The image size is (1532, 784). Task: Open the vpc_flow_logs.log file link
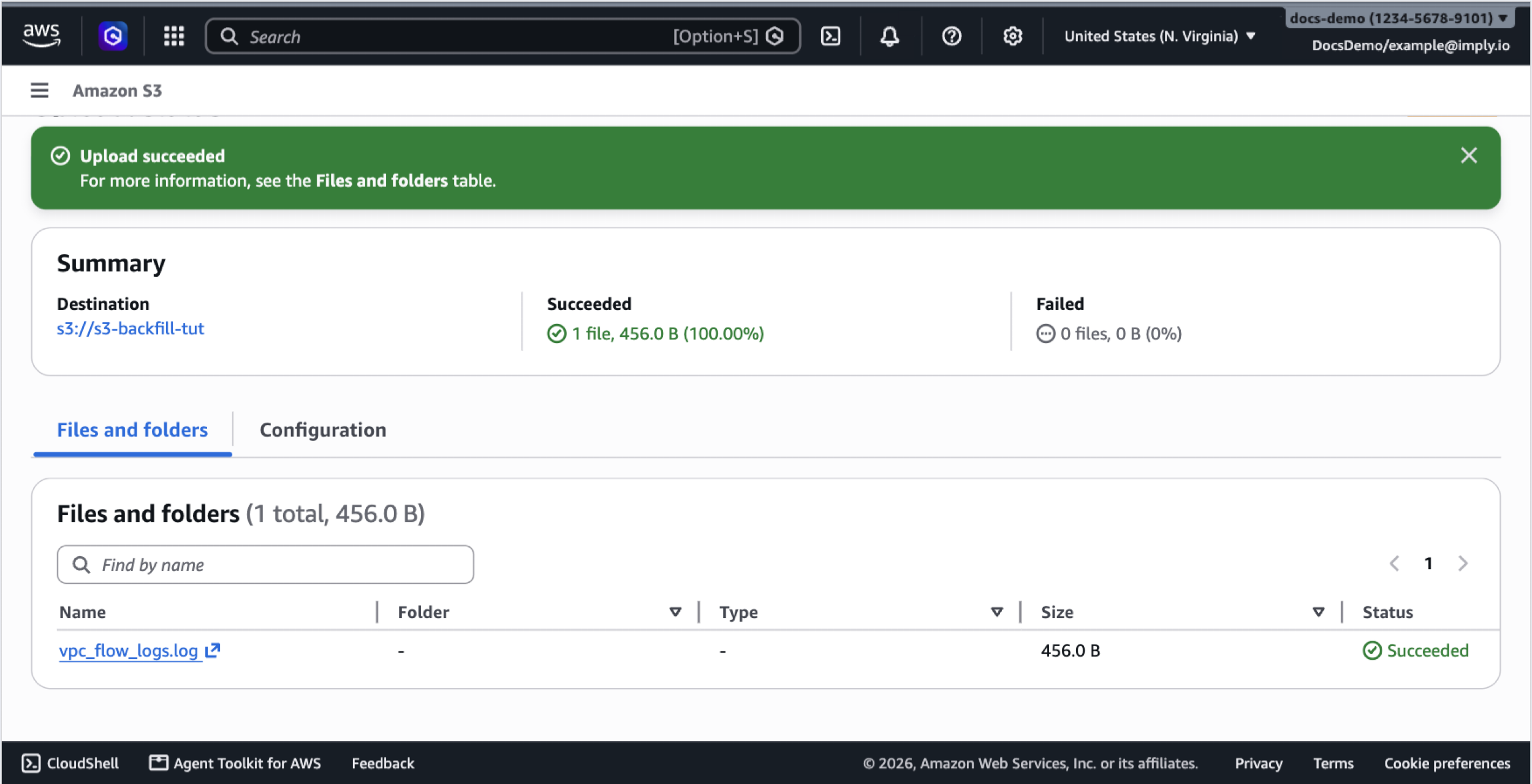[129, 650]
